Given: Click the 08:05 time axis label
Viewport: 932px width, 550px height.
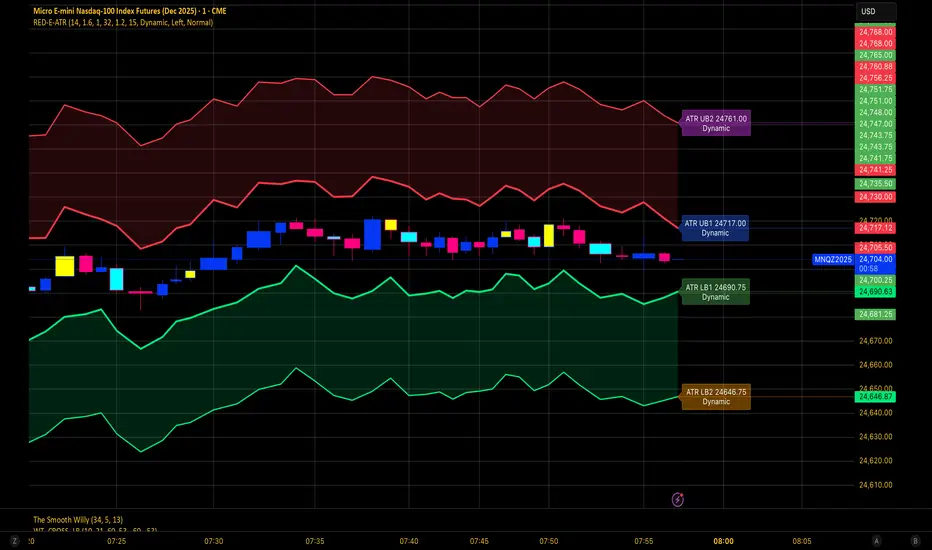Looking at the screenshot, I should 802,541.
